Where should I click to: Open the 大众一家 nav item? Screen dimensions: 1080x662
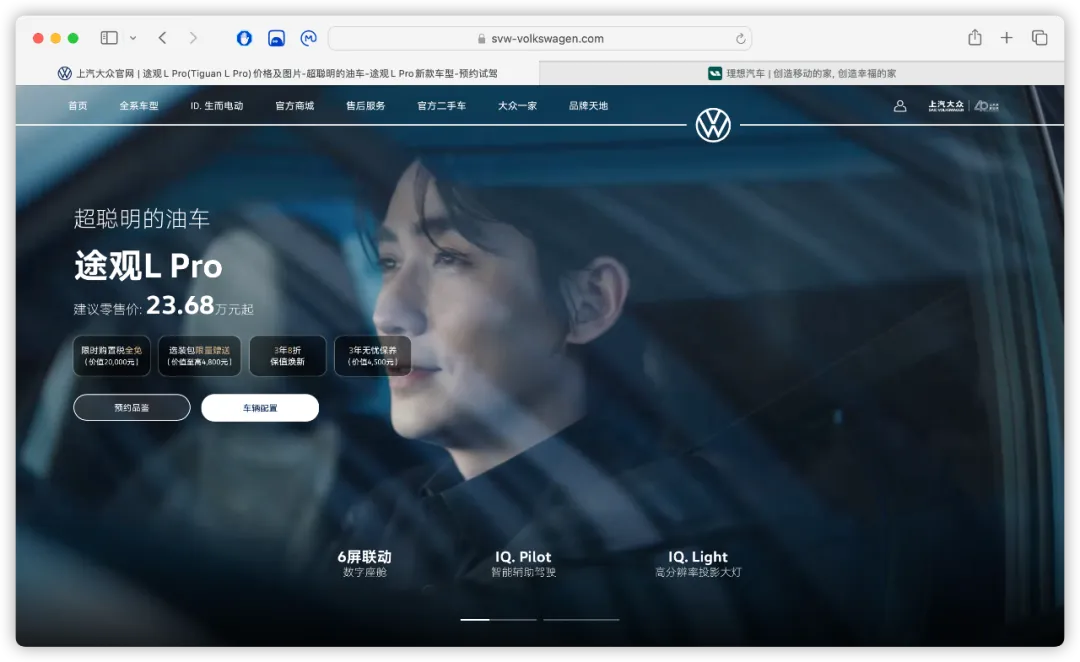tap(517, 105)
